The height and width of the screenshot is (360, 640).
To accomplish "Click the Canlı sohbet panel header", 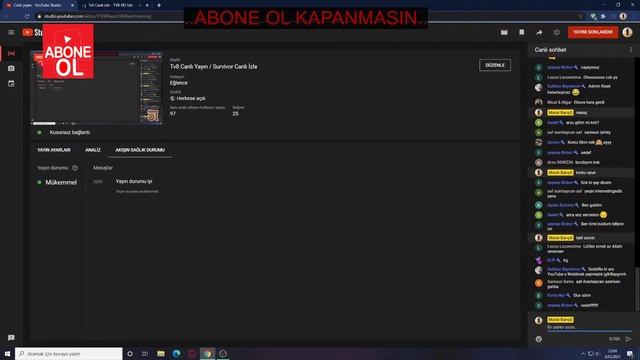I will tap(550, 50).
